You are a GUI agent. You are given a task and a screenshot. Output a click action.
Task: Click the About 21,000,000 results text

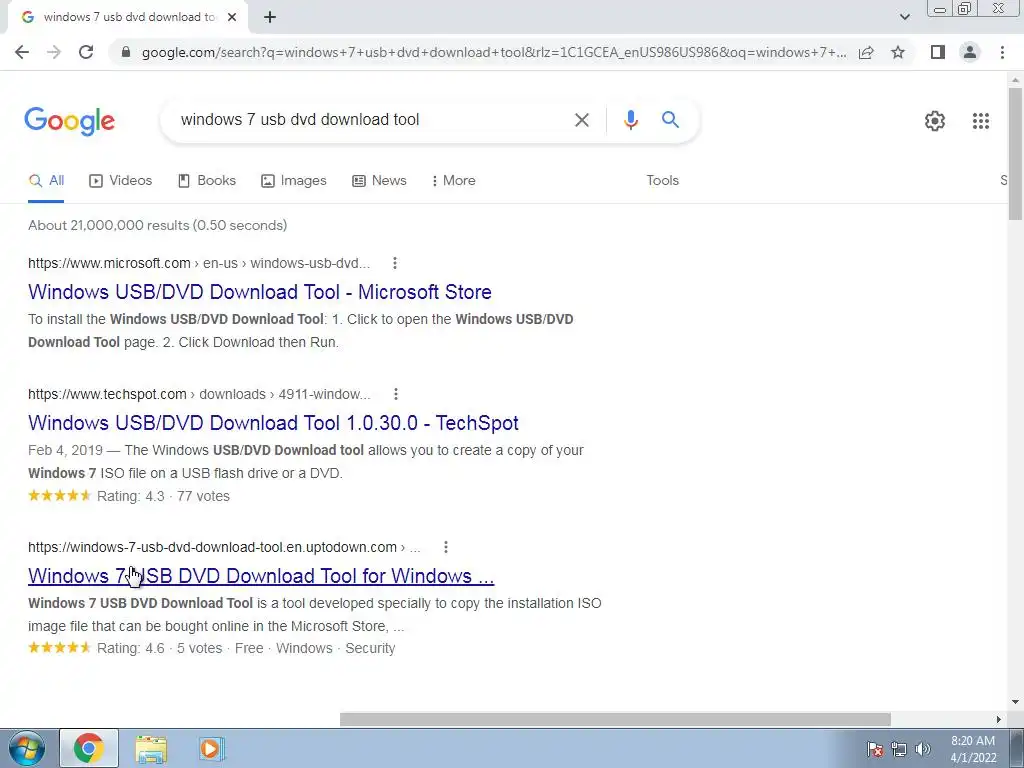(157, 225)
